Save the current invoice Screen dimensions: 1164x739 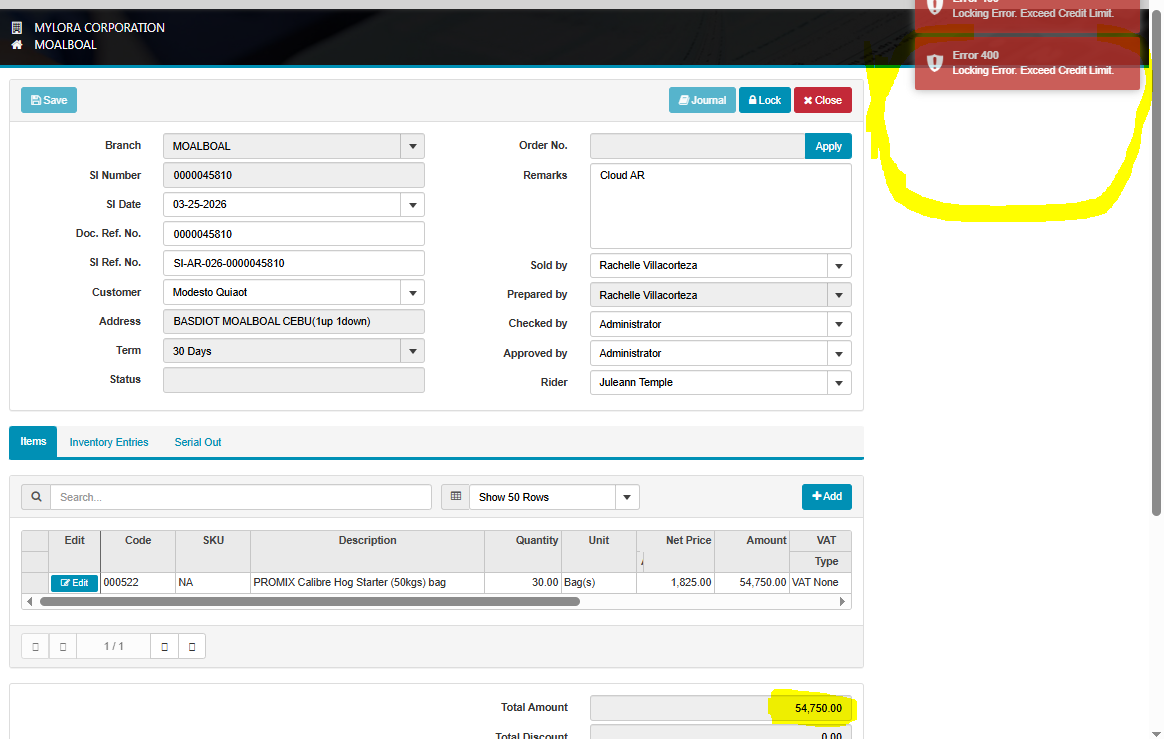tap(49, 100)
